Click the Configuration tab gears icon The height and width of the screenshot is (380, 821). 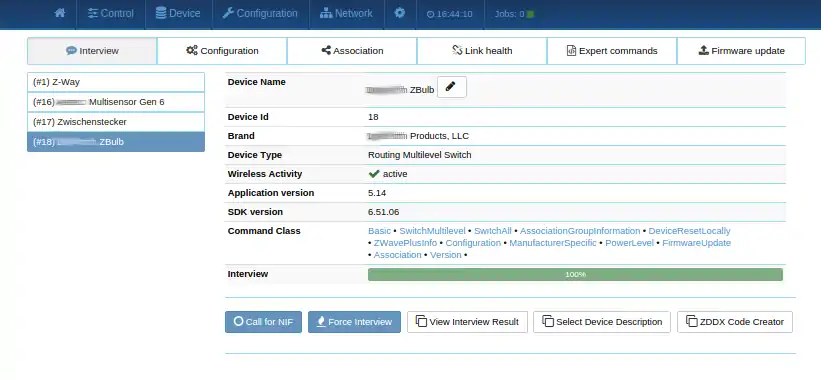[x=192, y=50]
